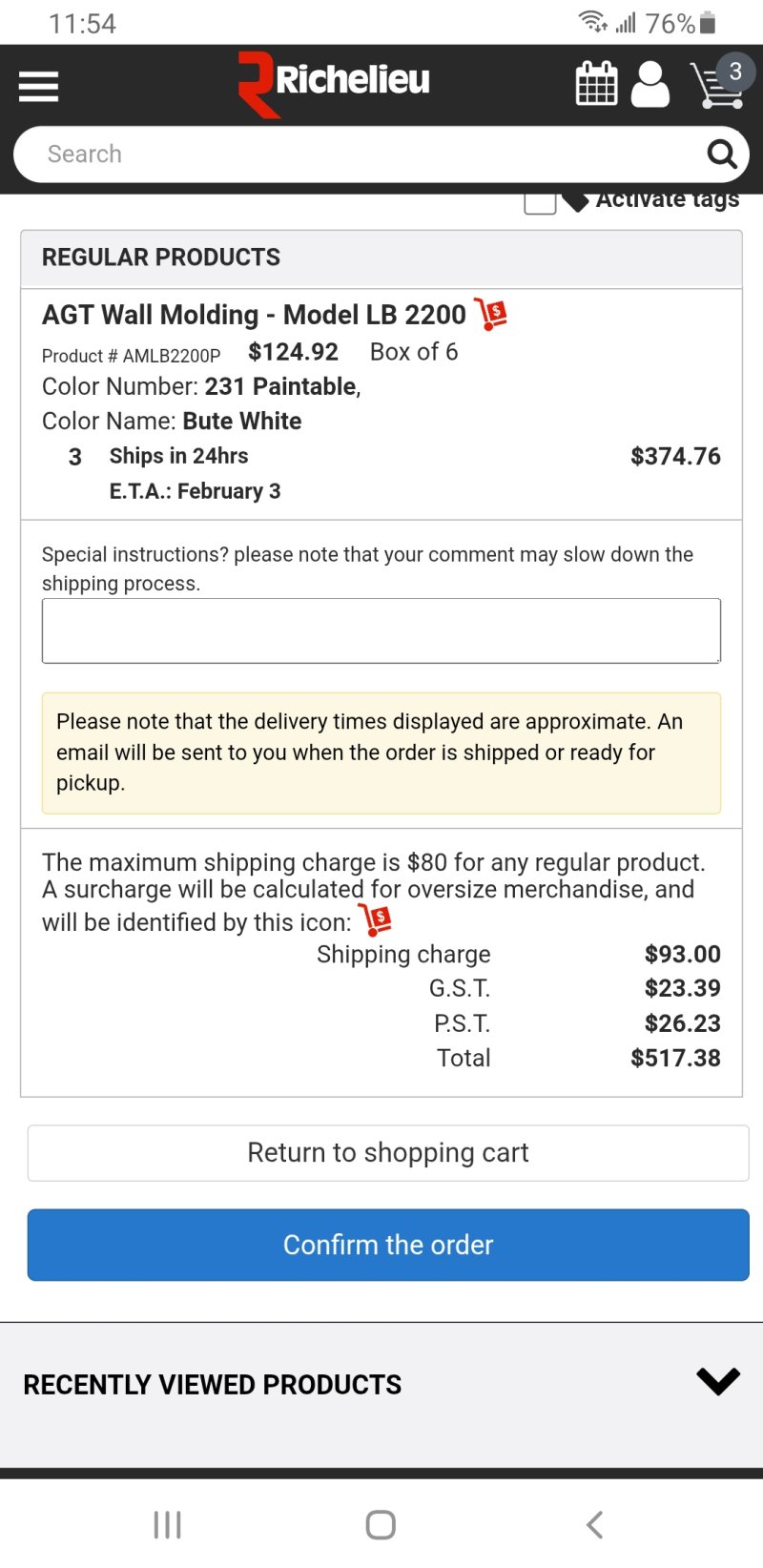Open AGT Wall Molding product title
The width and height of the screenshot is (763, 1568).
click(254, 315)
